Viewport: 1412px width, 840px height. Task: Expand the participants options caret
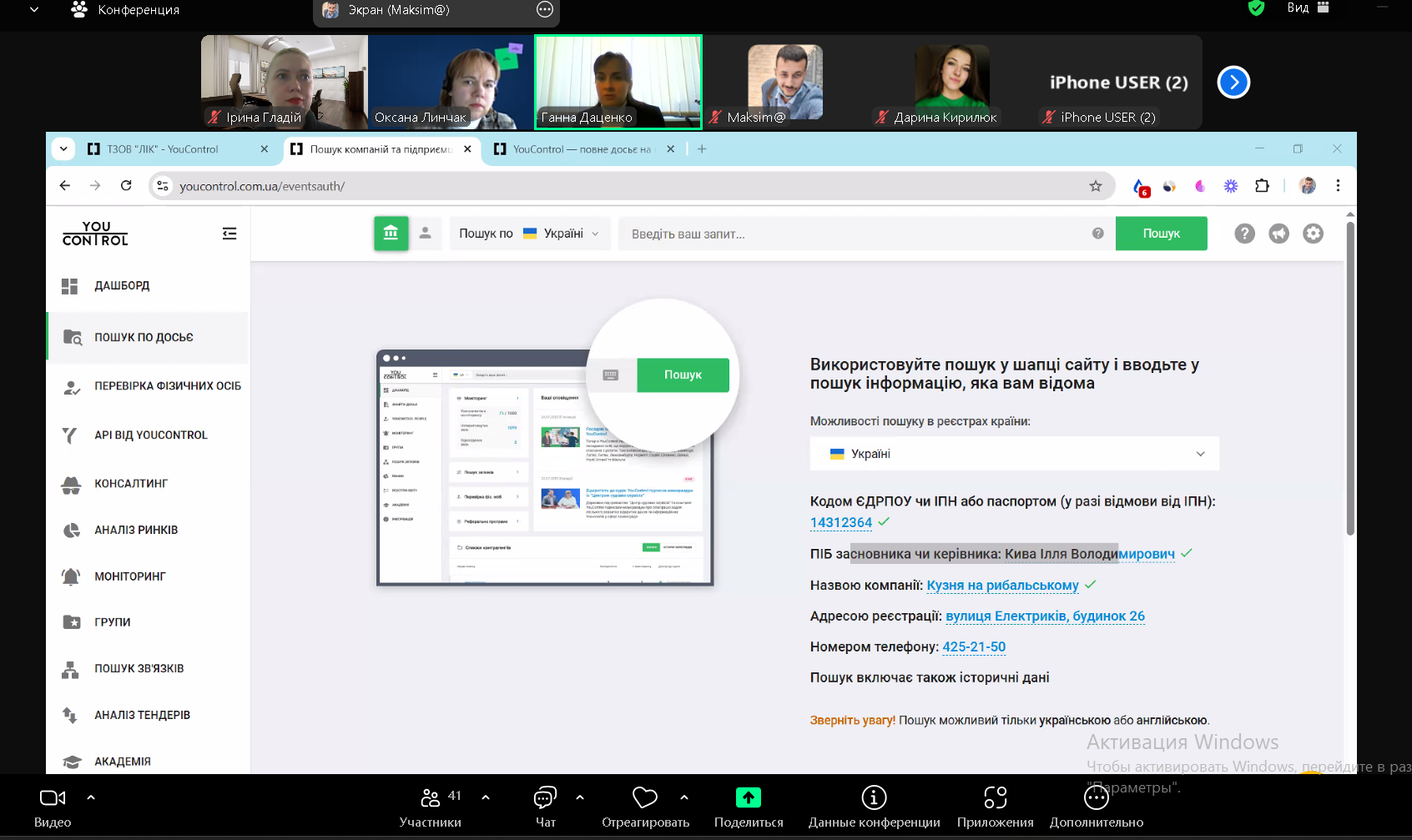pos(486,797)
